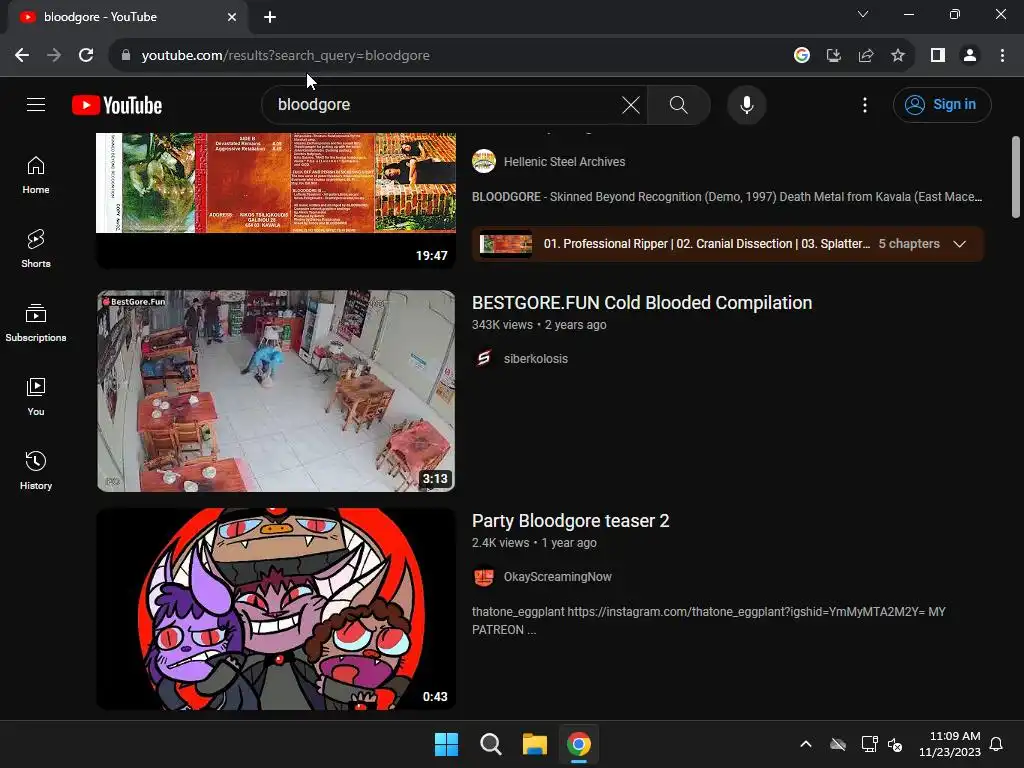
Task: Open the Chrome three-dot menu
Action: click(1002, 56)
